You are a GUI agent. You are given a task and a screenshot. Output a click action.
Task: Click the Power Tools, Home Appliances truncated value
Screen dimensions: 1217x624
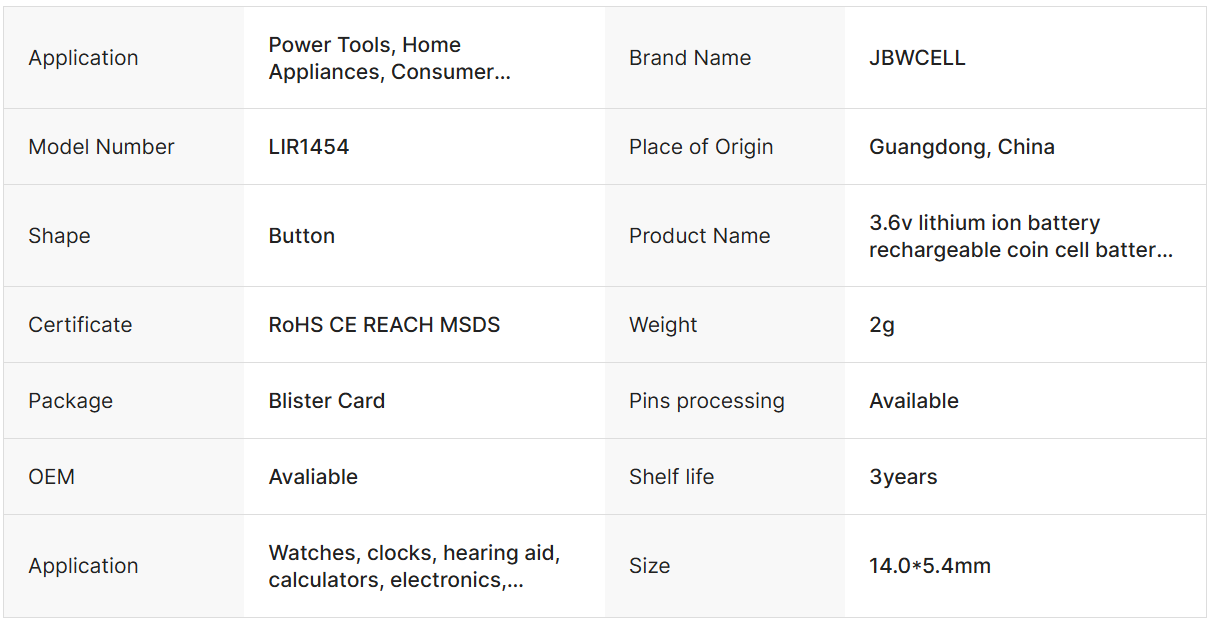[389, 58]
